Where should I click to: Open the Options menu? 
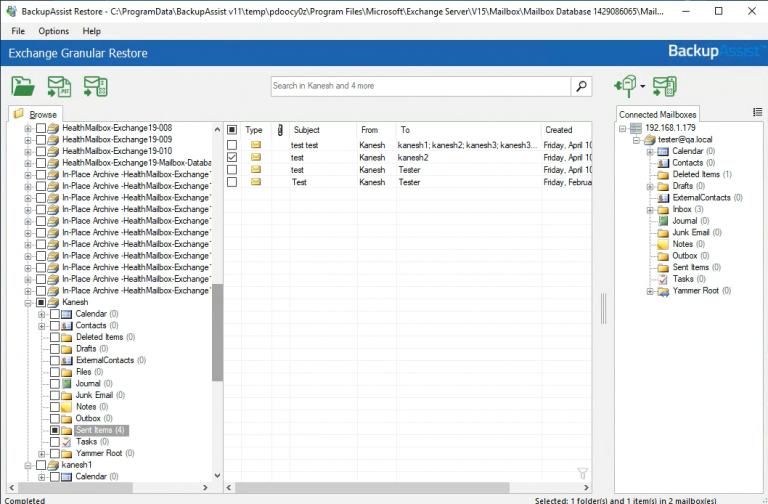click(x=54, y=32)
